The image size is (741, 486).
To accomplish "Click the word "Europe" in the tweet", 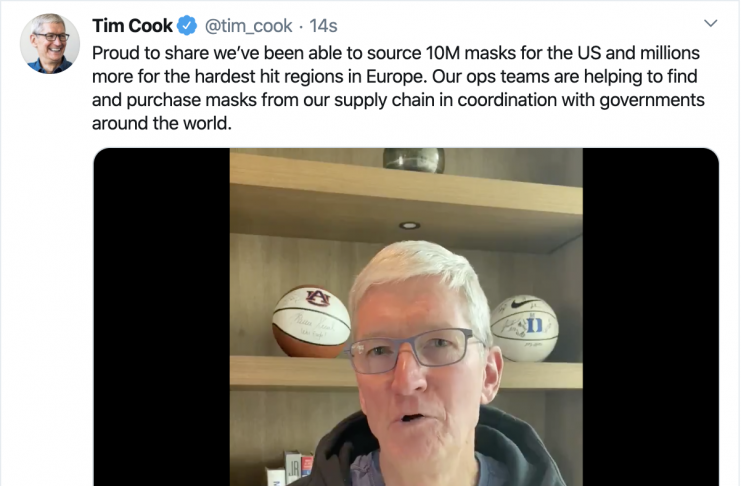I will tap(395, 77).
